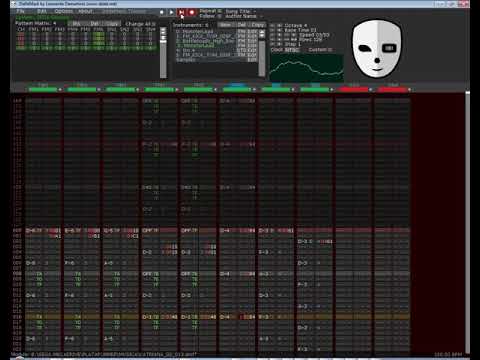This screenshot has height=360, width=480.
Task: Expand effect columns for FM5 channel
Action: (215, 89)
